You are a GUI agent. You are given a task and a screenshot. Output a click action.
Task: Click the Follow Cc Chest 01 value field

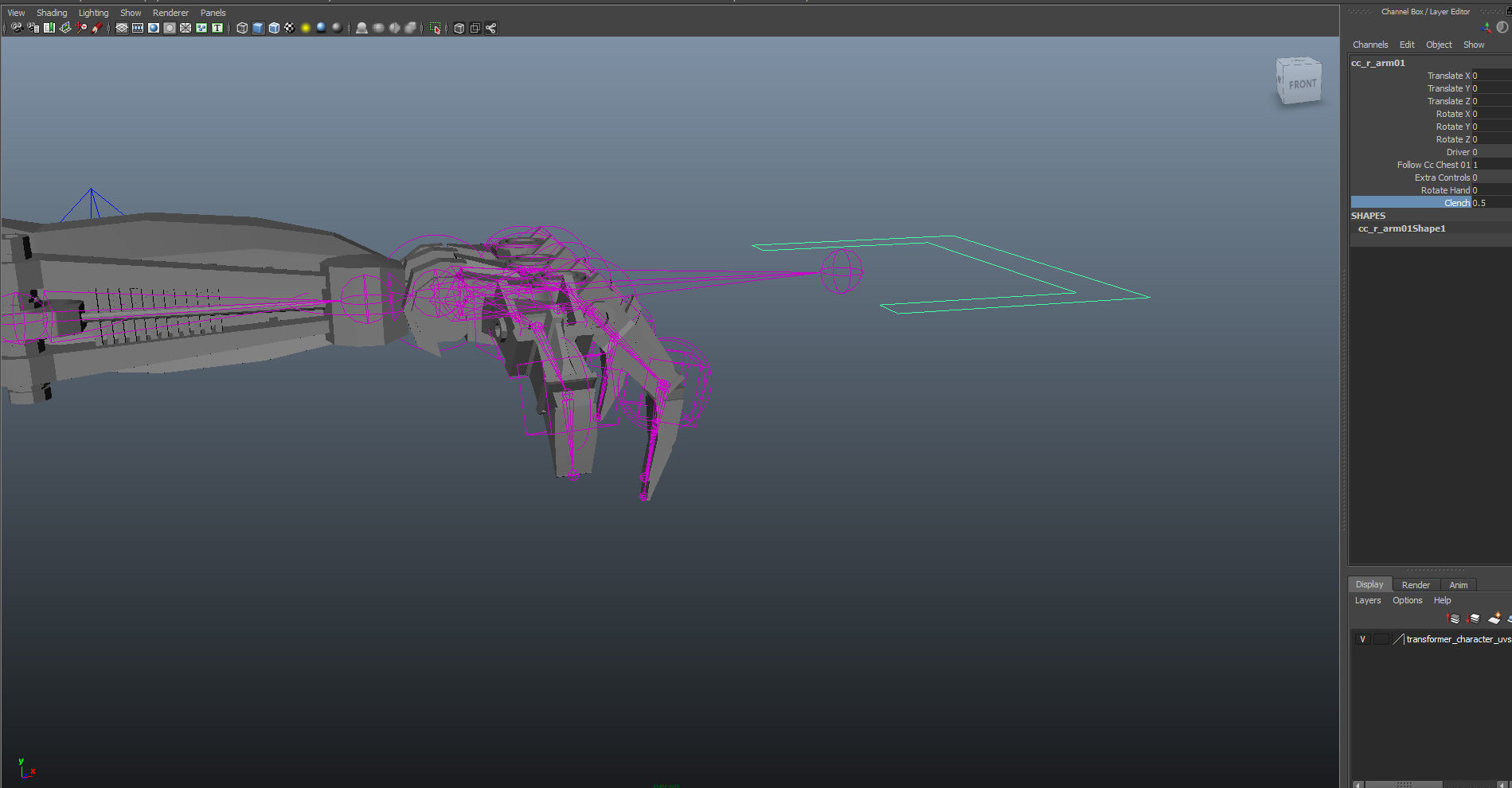[1491, 165]
